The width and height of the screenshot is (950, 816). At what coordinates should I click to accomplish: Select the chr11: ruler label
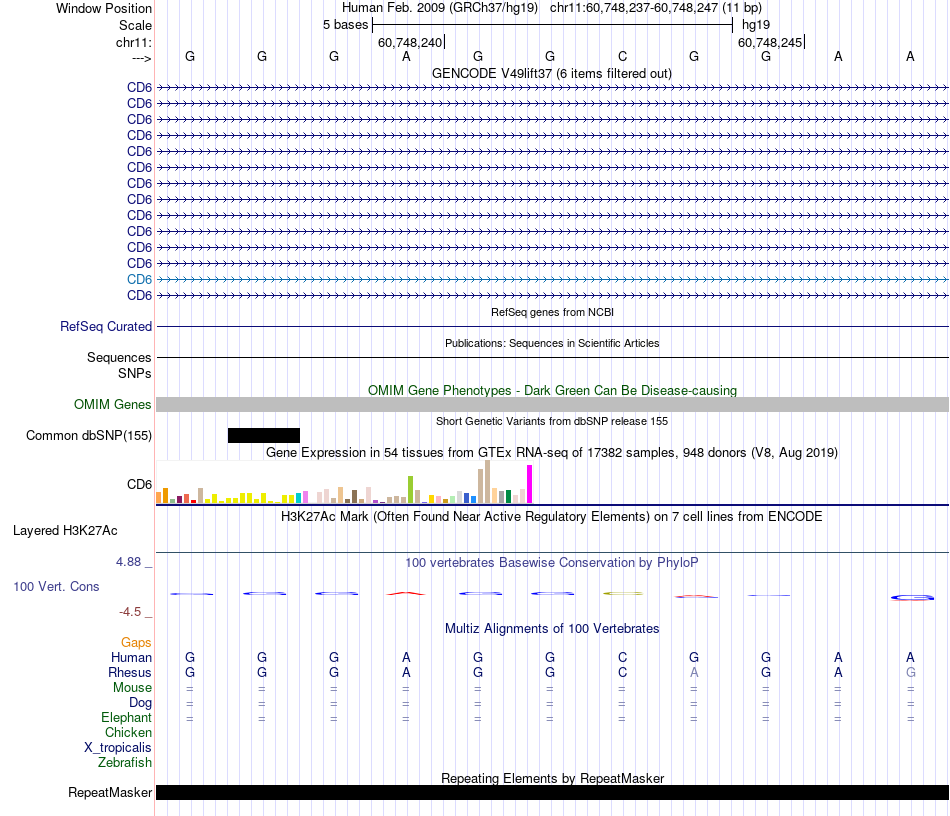[133, 42]
